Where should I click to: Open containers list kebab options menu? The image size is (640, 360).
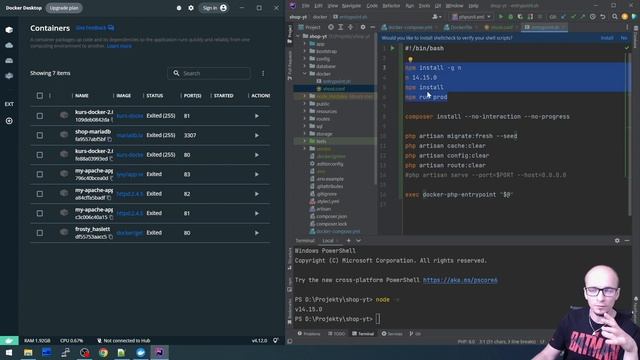[x=263, y=73]
